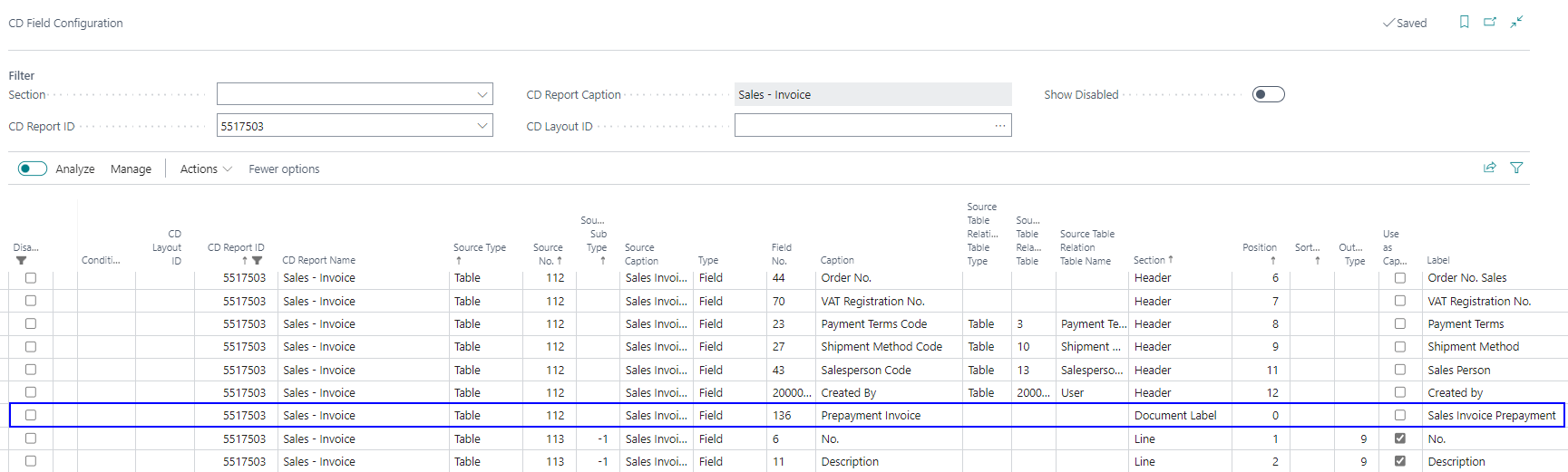Check Disabled box for Payment Terms Code row
The image size is (1568, 472).
[31, 323]
